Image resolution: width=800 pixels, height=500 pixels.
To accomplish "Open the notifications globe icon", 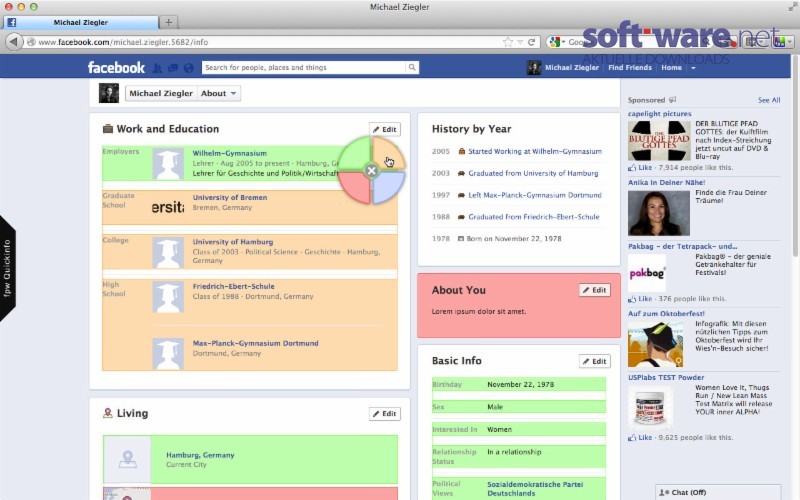I will tap(189, 67).
